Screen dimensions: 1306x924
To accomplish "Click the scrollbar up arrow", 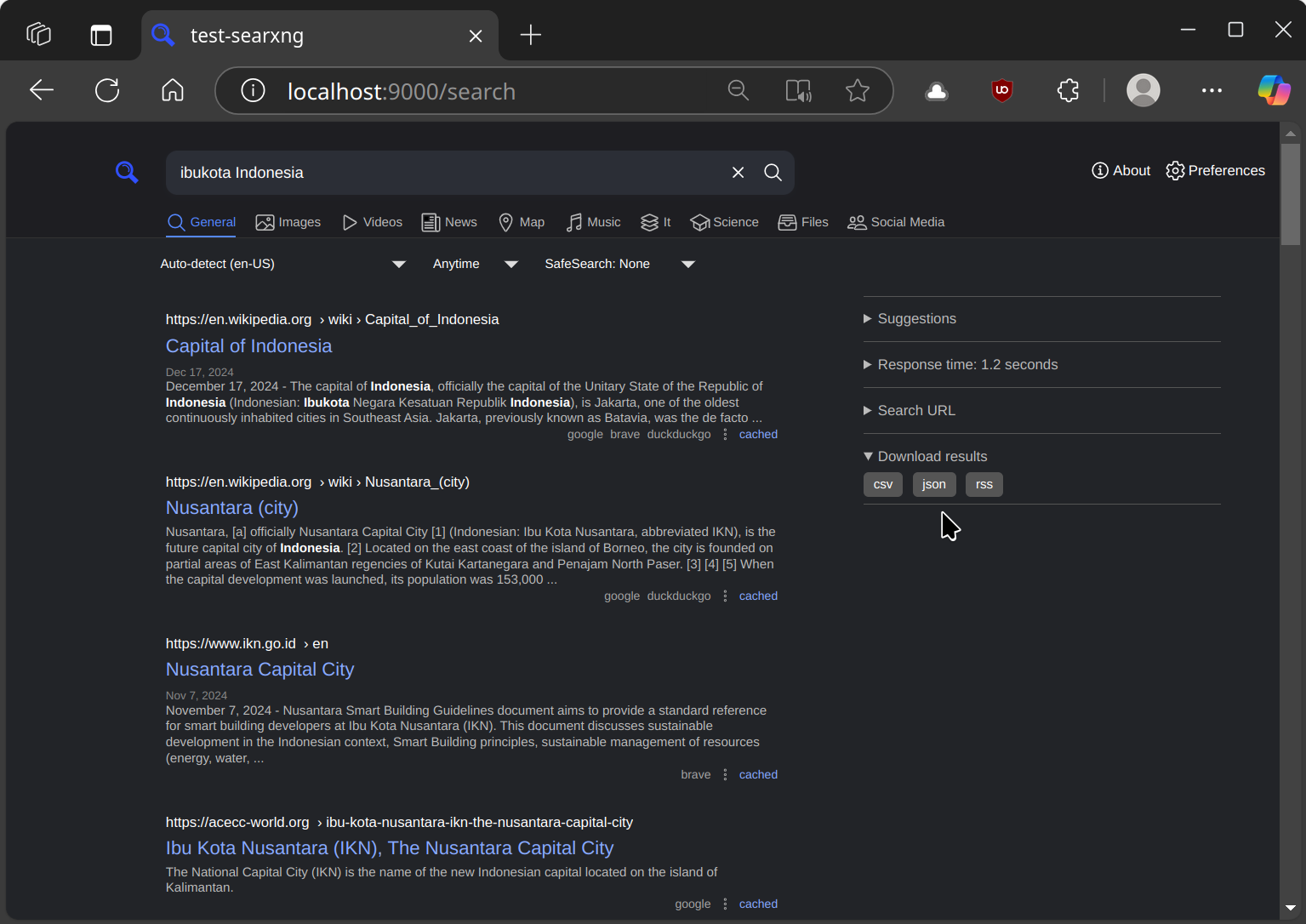I will click(1291, 133).
